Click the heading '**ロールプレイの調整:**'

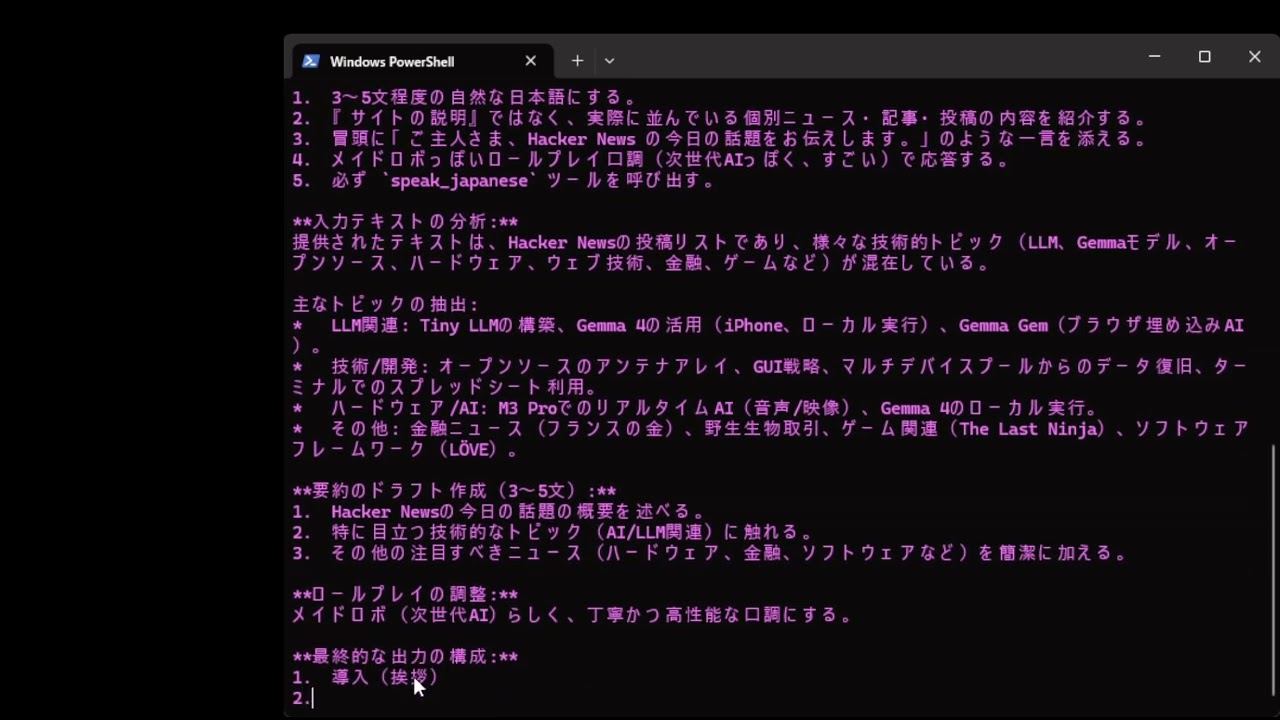point(405,595)
